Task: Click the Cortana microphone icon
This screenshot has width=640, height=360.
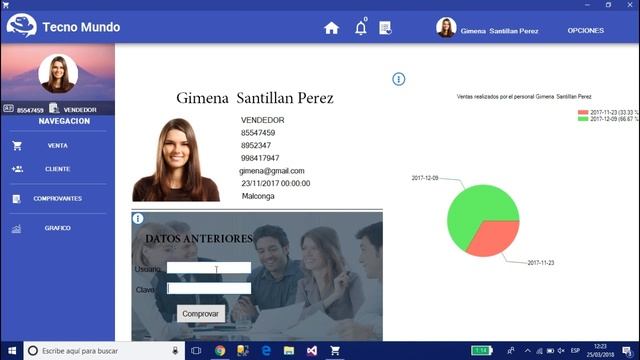Action: [175, 351]
